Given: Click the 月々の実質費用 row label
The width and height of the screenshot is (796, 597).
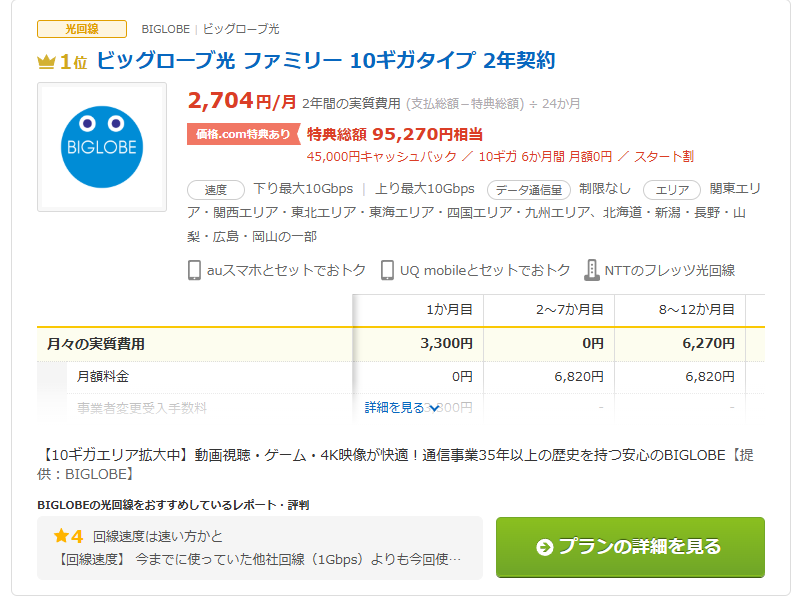Looking at the screenshot, I should 96,344.
